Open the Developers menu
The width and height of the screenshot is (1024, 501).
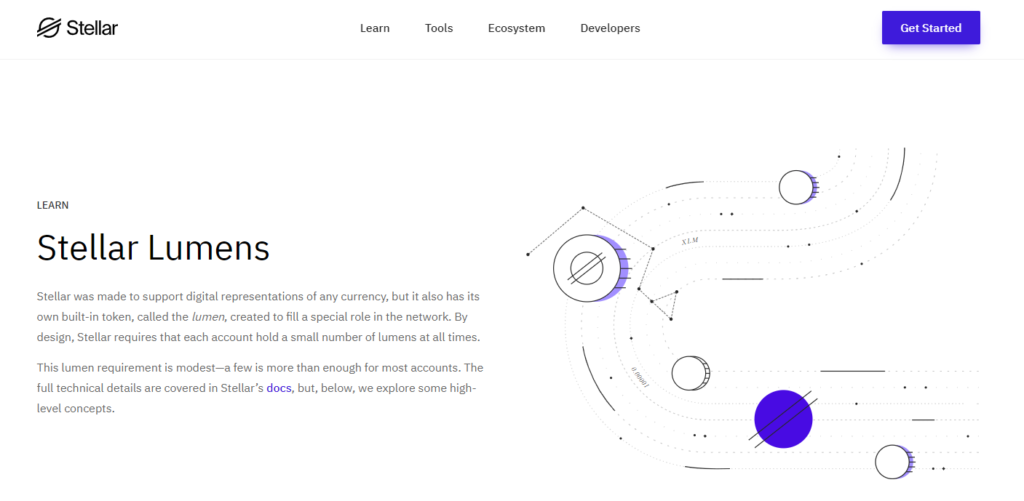pyautogui.click(x=610, y=28)
